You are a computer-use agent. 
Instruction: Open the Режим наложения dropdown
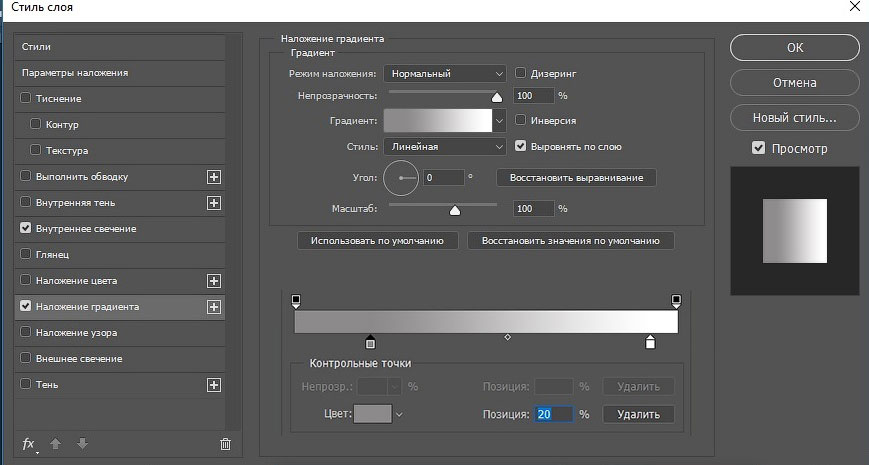pyautogui.click(x=445, y=73)
